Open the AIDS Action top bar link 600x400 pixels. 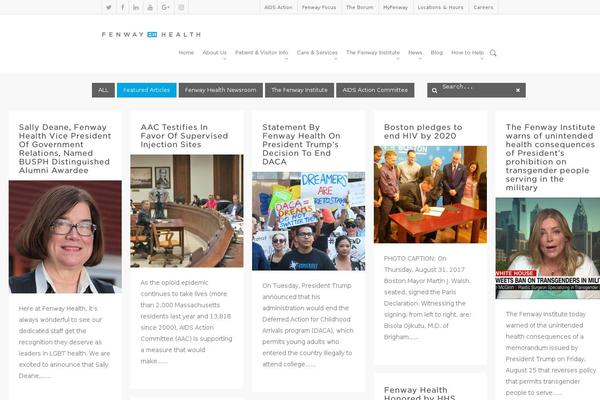278,7
